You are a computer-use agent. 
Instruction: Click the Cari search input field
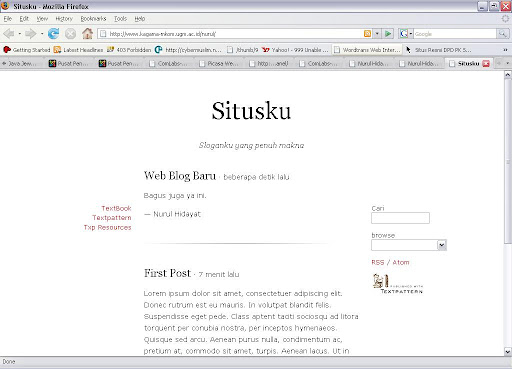click(x=400, y=218)
